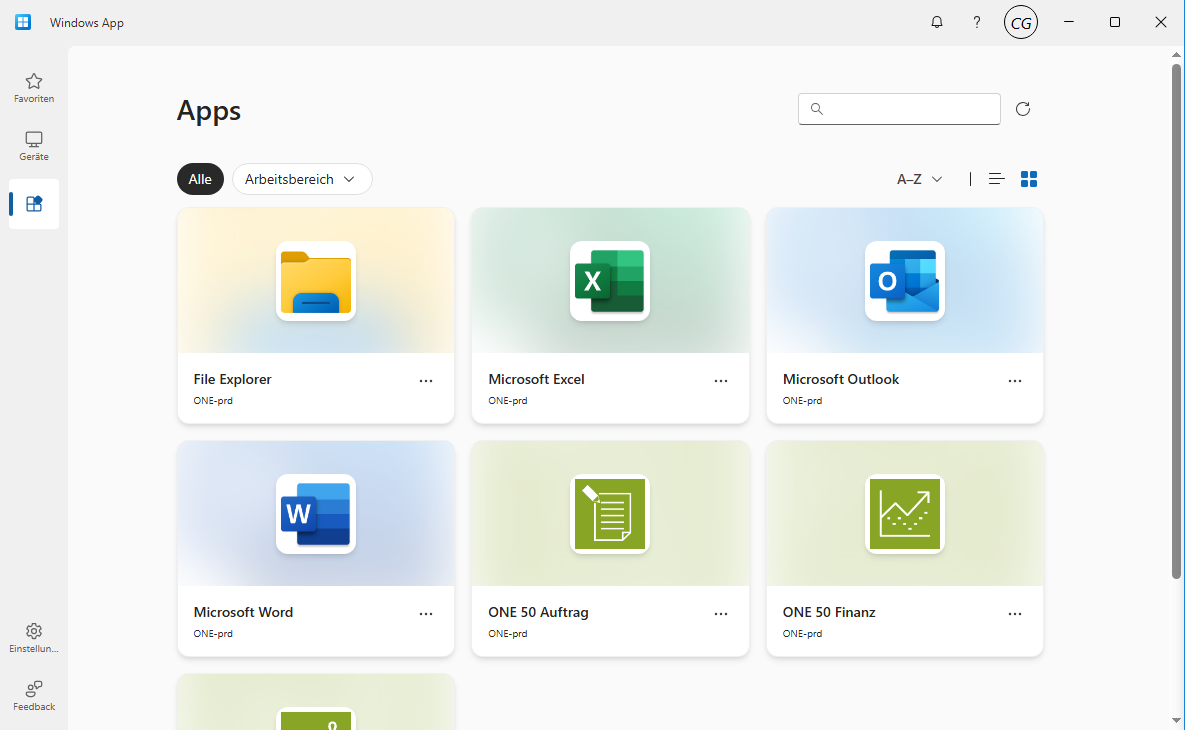Image resolution: width=1185 pixels, height=730 pixels.
Task: Click ONE-prd label under File Explorer
Action: (213, 401)
